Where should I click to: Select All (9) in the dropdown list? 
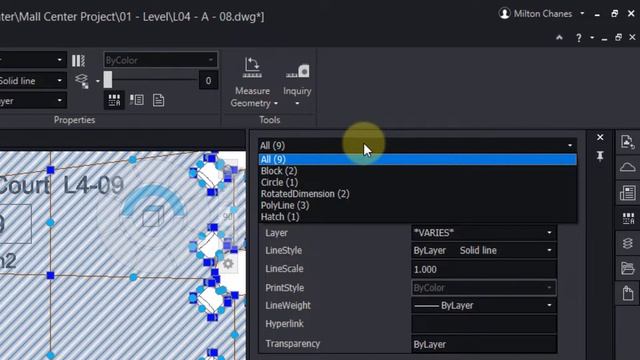[417, 160]
